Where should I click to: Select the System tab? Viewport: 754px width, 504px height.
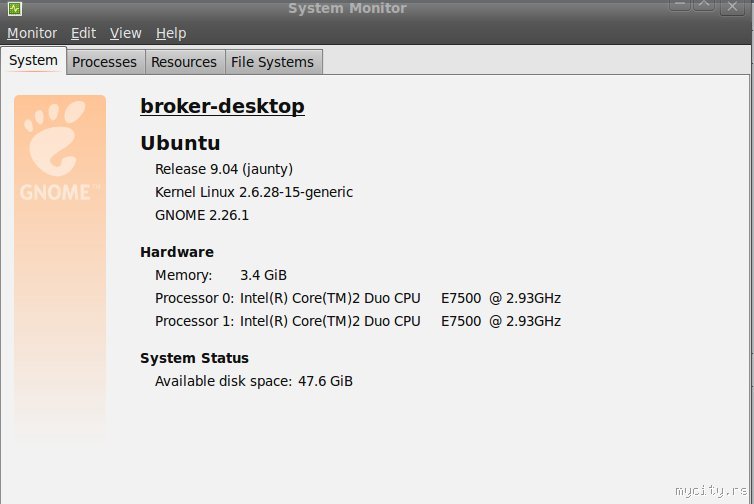33,61
